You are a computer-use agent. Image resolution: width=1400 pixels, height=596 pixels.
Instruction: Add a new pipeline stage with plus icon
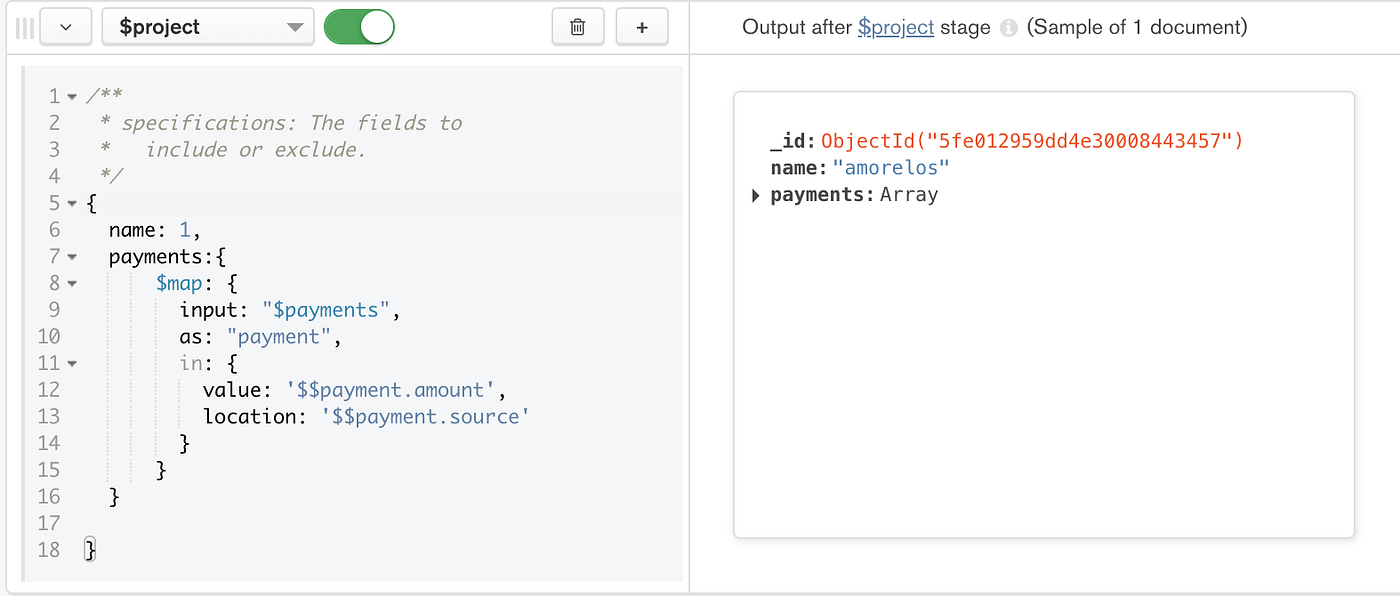(641, 27)
